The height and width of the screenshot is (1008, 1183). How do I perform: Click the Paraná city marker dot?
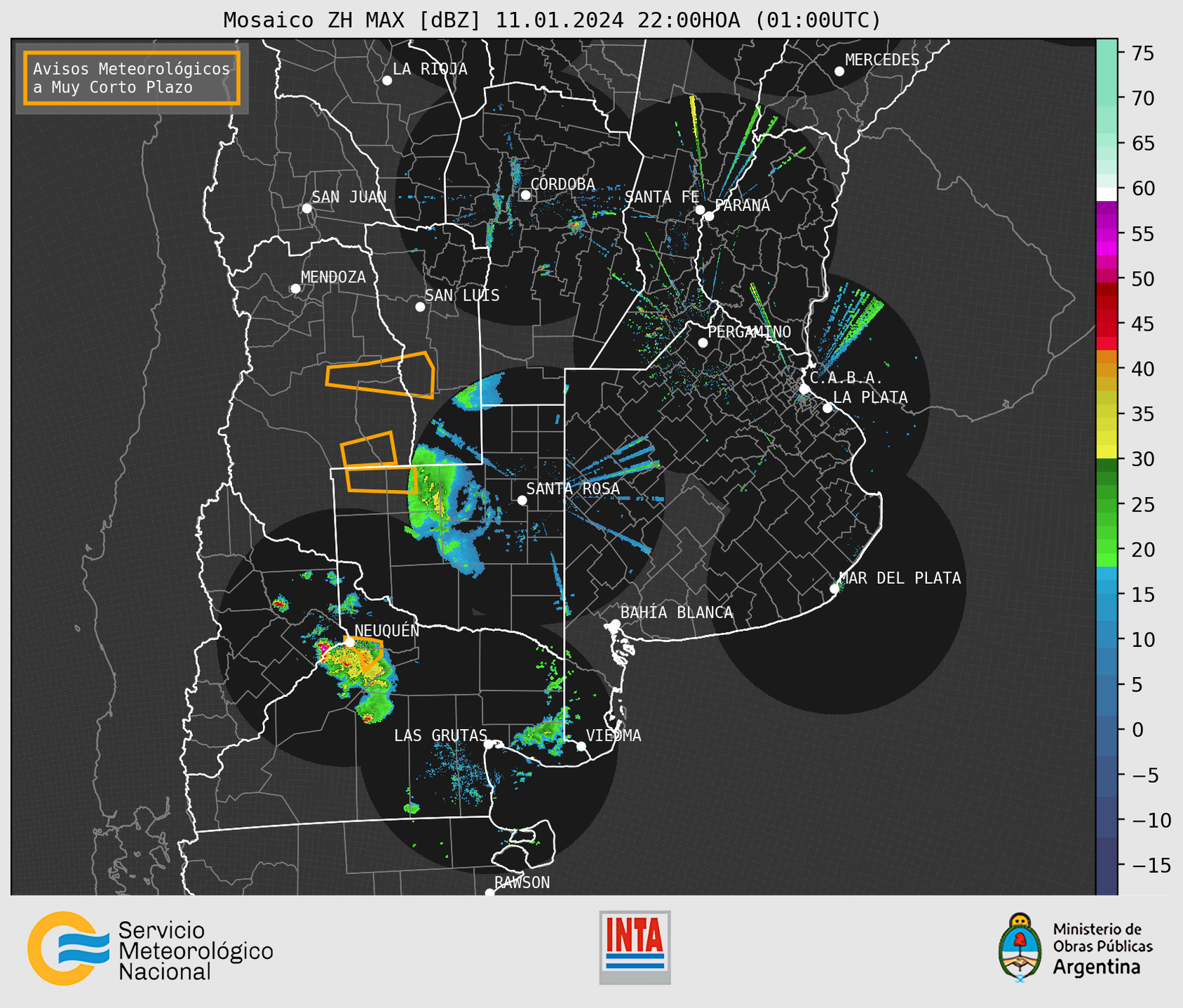click(x=709, y=216)
